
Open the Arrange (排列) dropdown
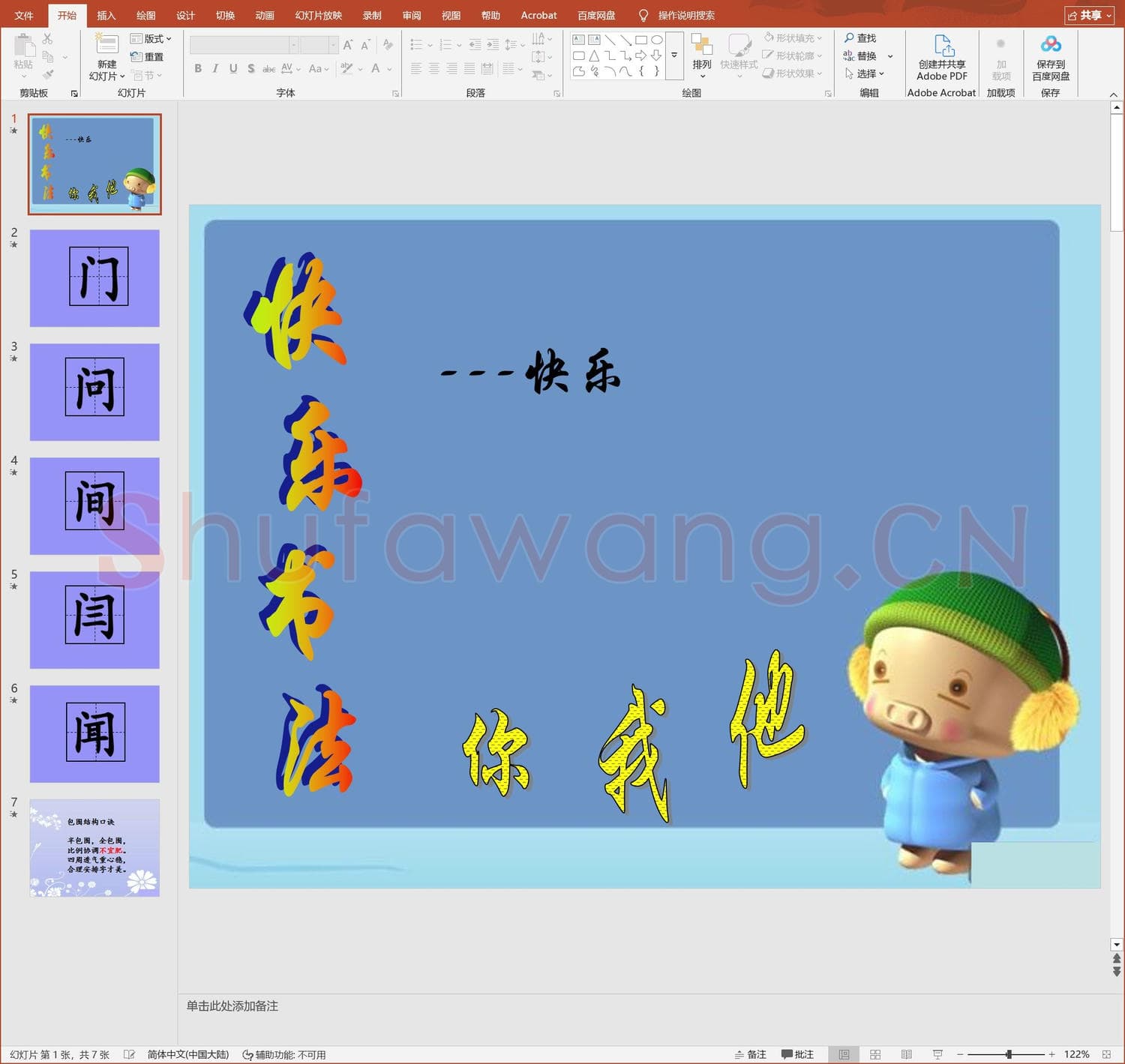point(702,56)
